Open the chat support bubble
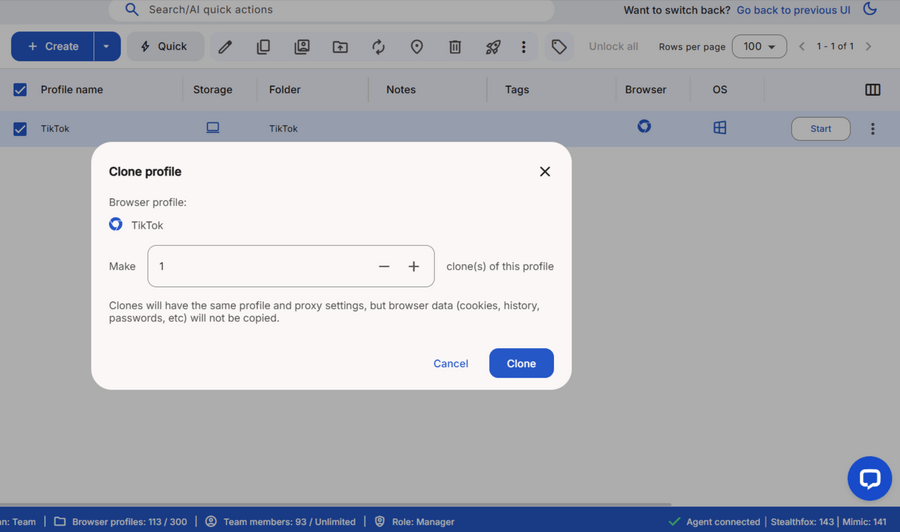Image resolution: width=900 pixels, height=532 pixels. pyautogui.click(x=869, y=479)
